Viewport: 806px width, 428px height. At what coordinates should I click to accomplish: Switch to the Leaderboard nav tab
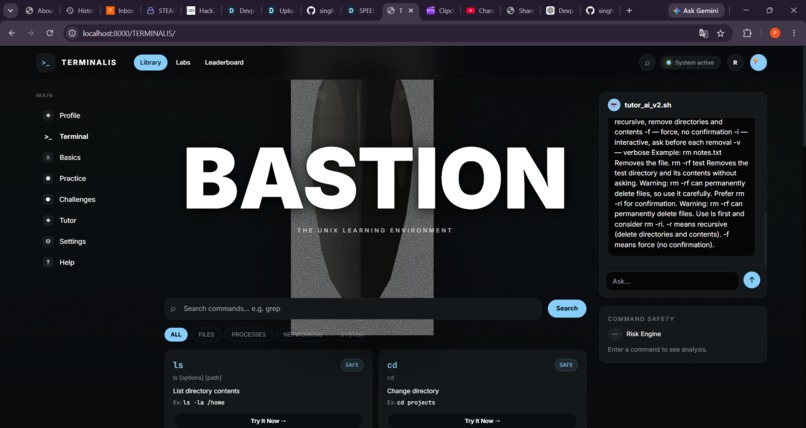224,63
